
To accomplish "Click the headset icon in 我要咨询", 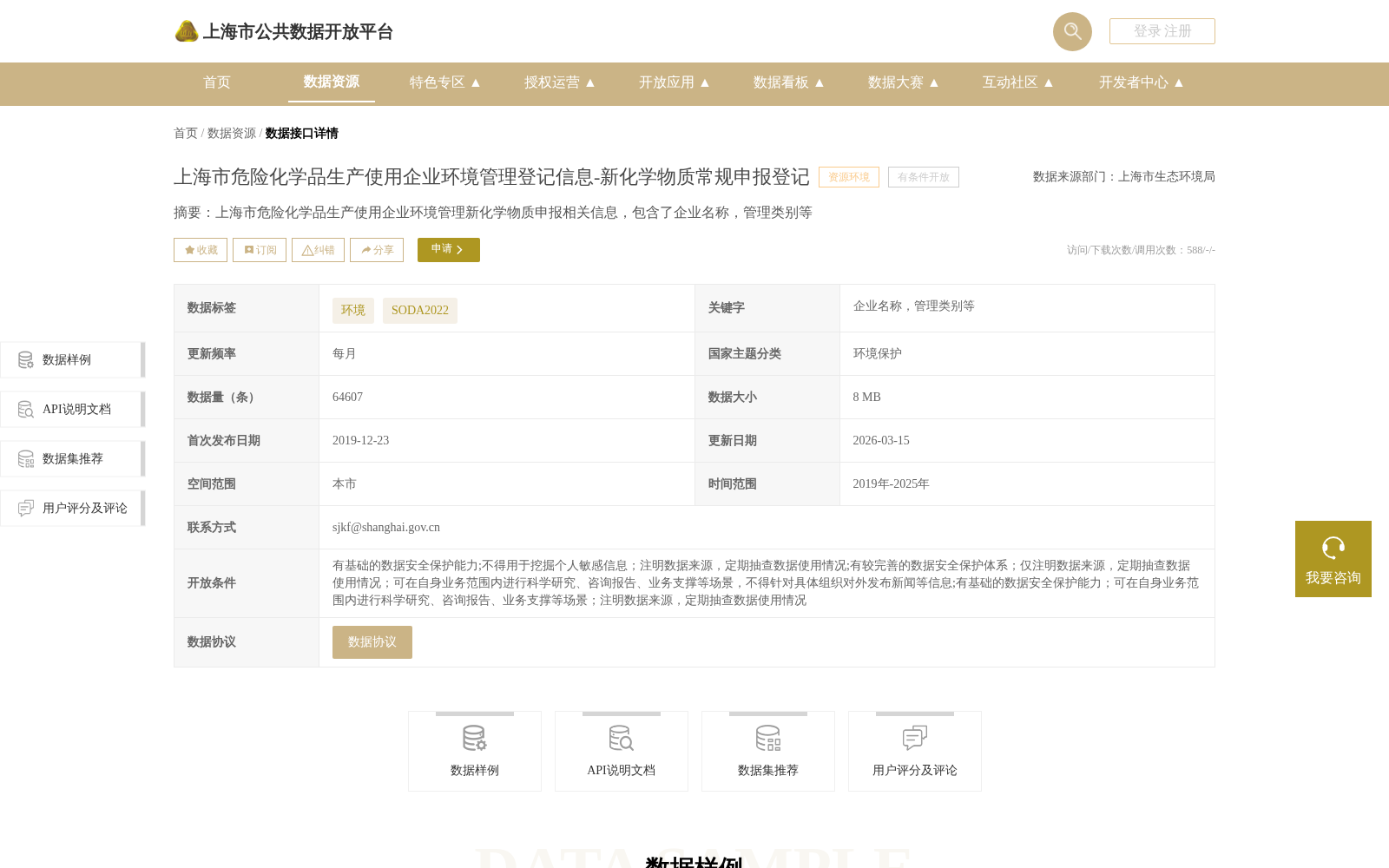I will click(x=1333, y=548).
